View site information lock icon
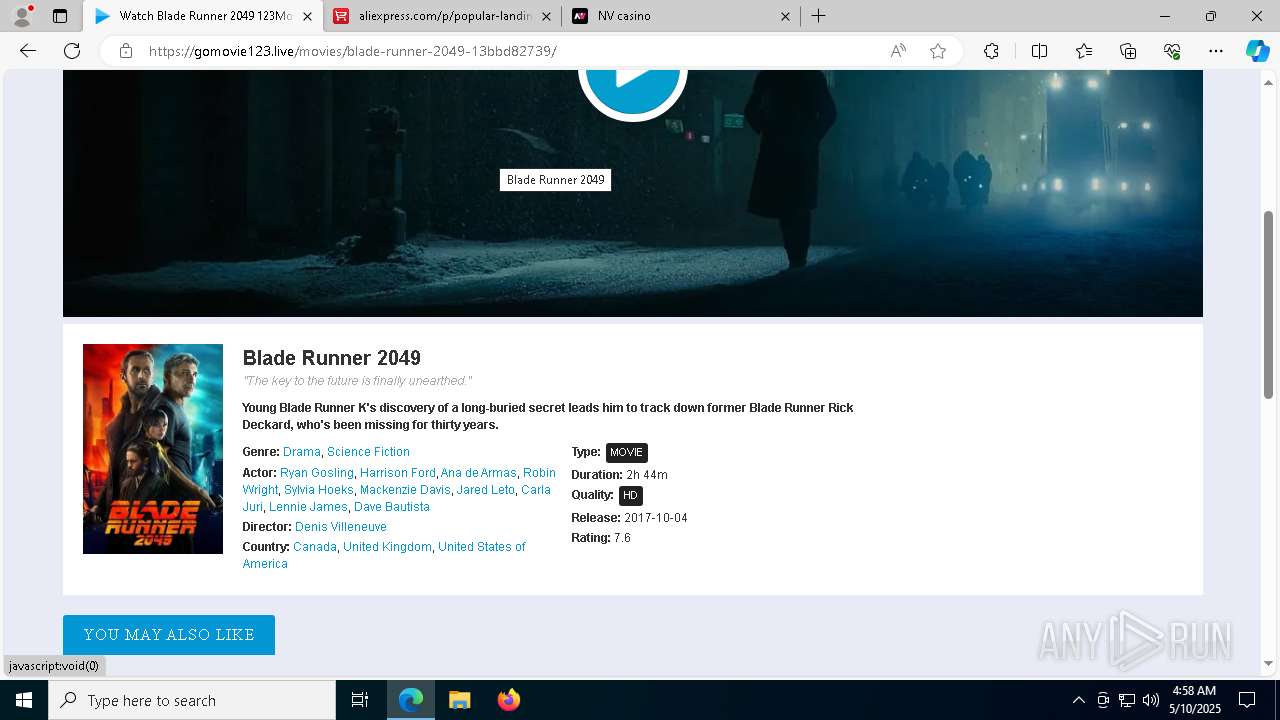This screenshot has width=1280, height=720. tap(126, 51)
